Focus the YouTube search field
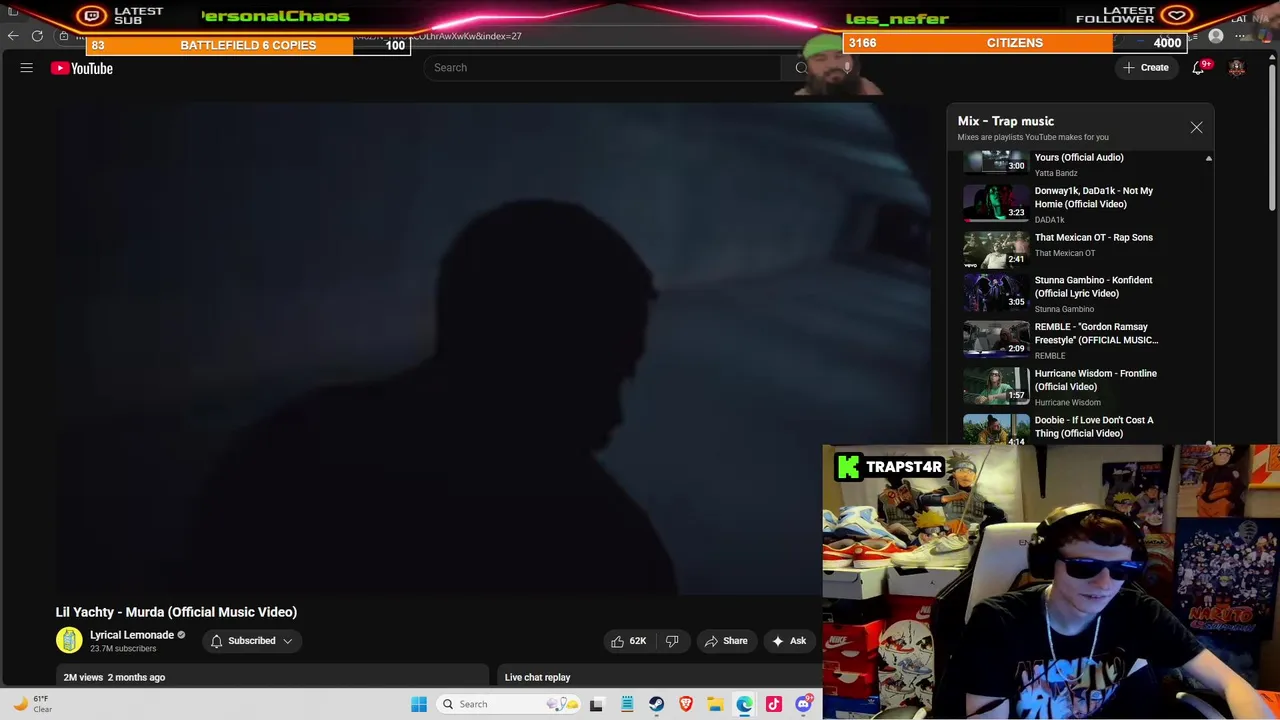The height and width of the screenshot is (720, 1280). point(603,68)
